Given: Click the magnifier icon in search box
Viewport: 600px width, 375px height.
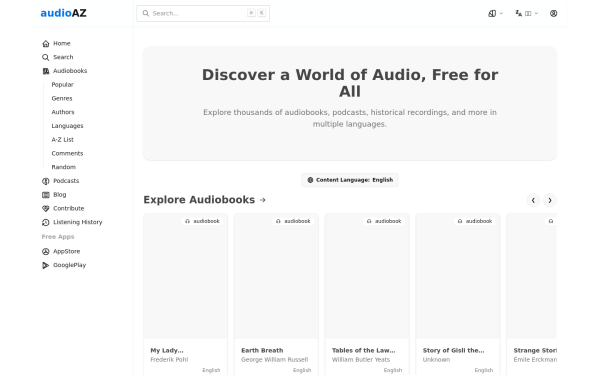Looking at the screenshot, I should pyautogui.click(x=146, y=13).
